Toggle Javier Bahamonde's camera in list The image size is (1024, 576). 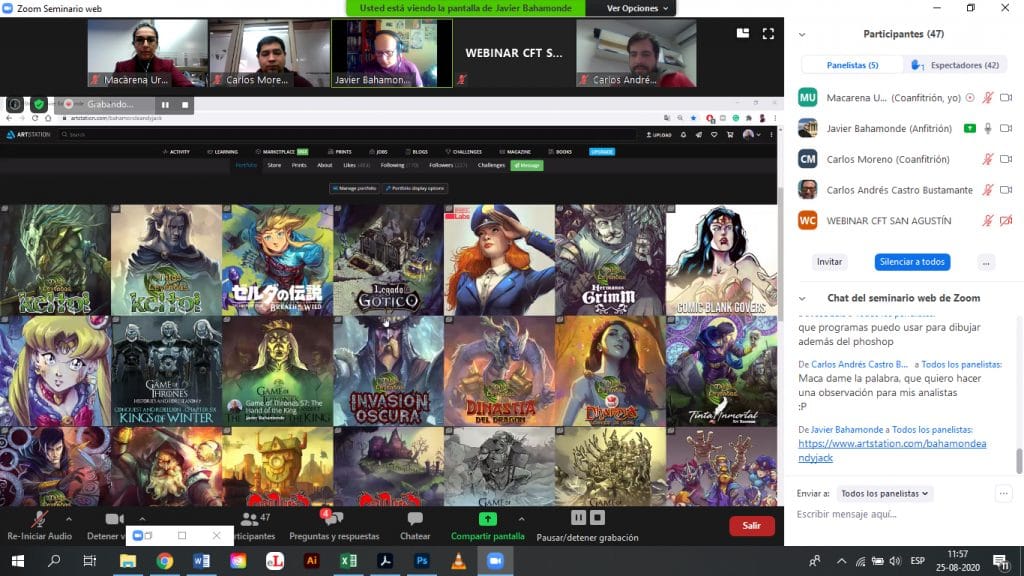click(1006, 129)
